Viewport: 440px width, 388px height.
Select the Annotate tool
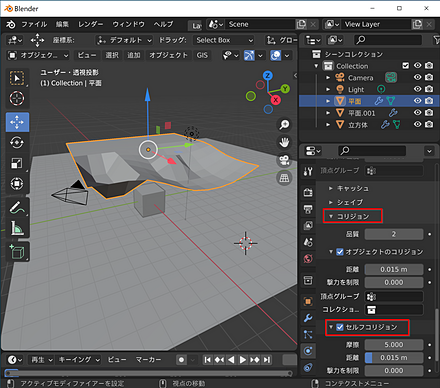(17, 207)
